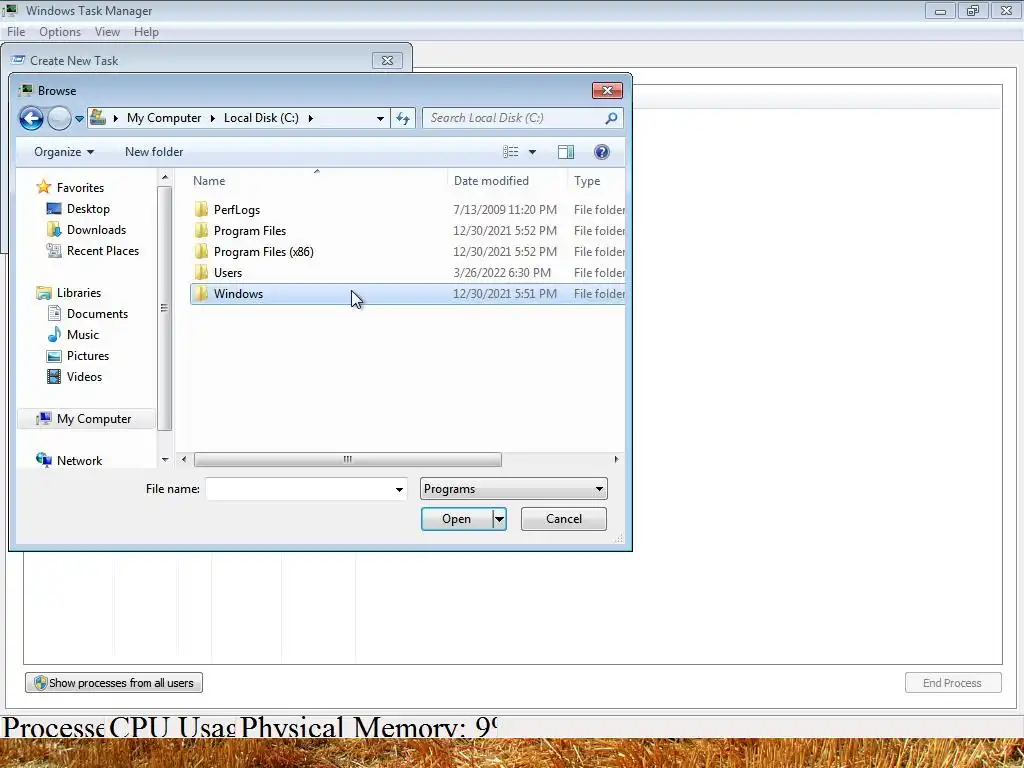Image resolution: width=1024 pixels, height=768 pixels.
Task: Click the Open button
Action: tap(456, 519)
